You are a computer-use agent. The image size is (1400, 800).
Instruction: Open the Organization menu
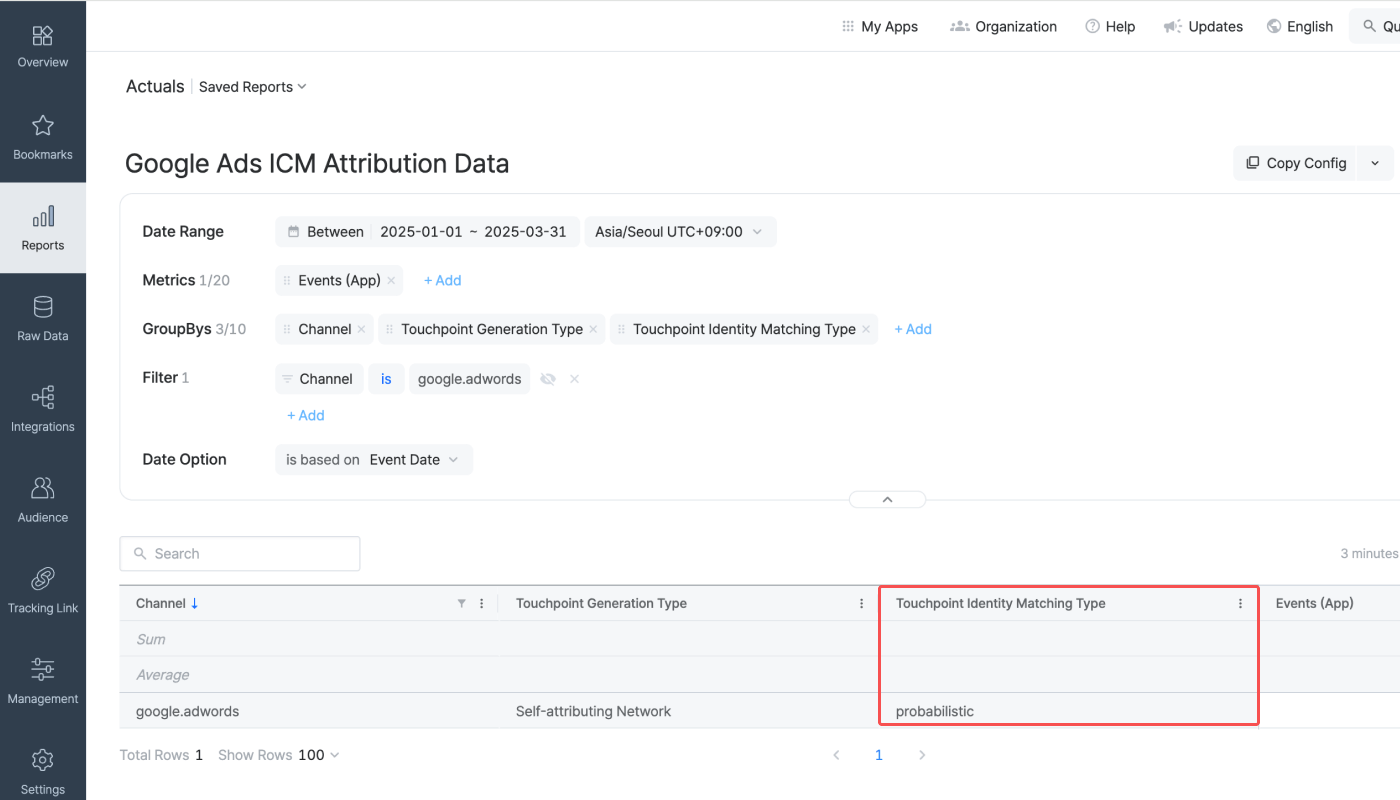(1003, 27)
